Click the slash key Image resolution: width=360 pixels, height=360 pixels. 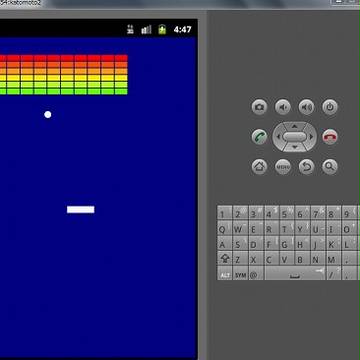(333, 274)
